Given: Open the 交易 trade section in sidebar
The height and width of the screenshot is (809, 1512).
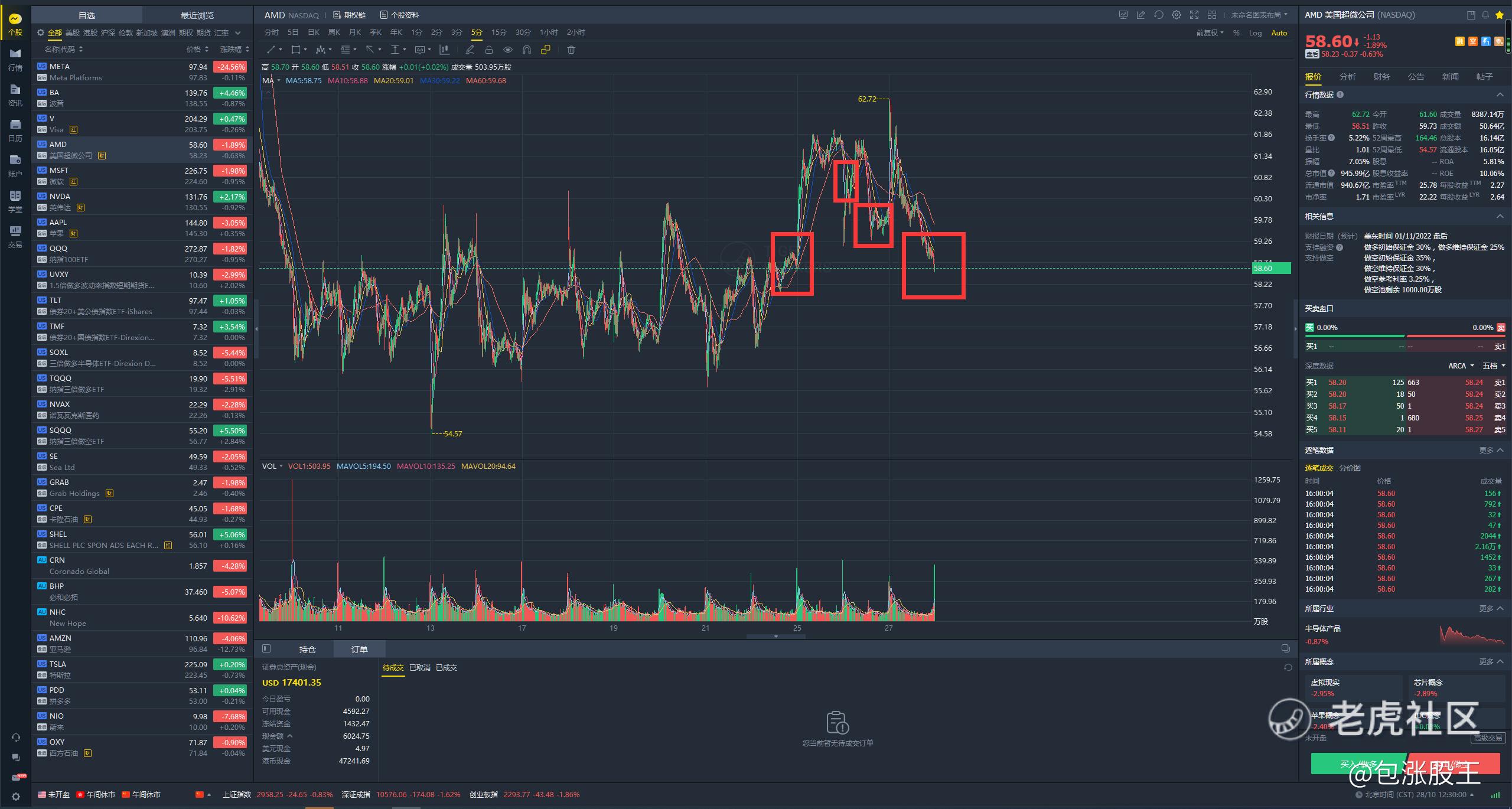Looking at the screenshot, I should click(x=15, y=237).
